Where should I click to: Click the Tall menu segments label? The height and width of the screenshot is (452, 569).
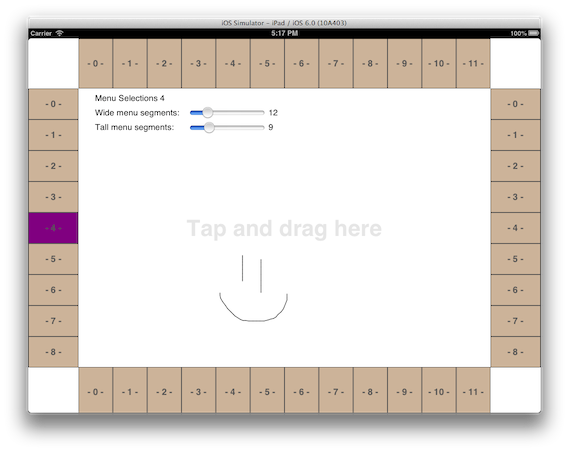[x=134, y=127]
